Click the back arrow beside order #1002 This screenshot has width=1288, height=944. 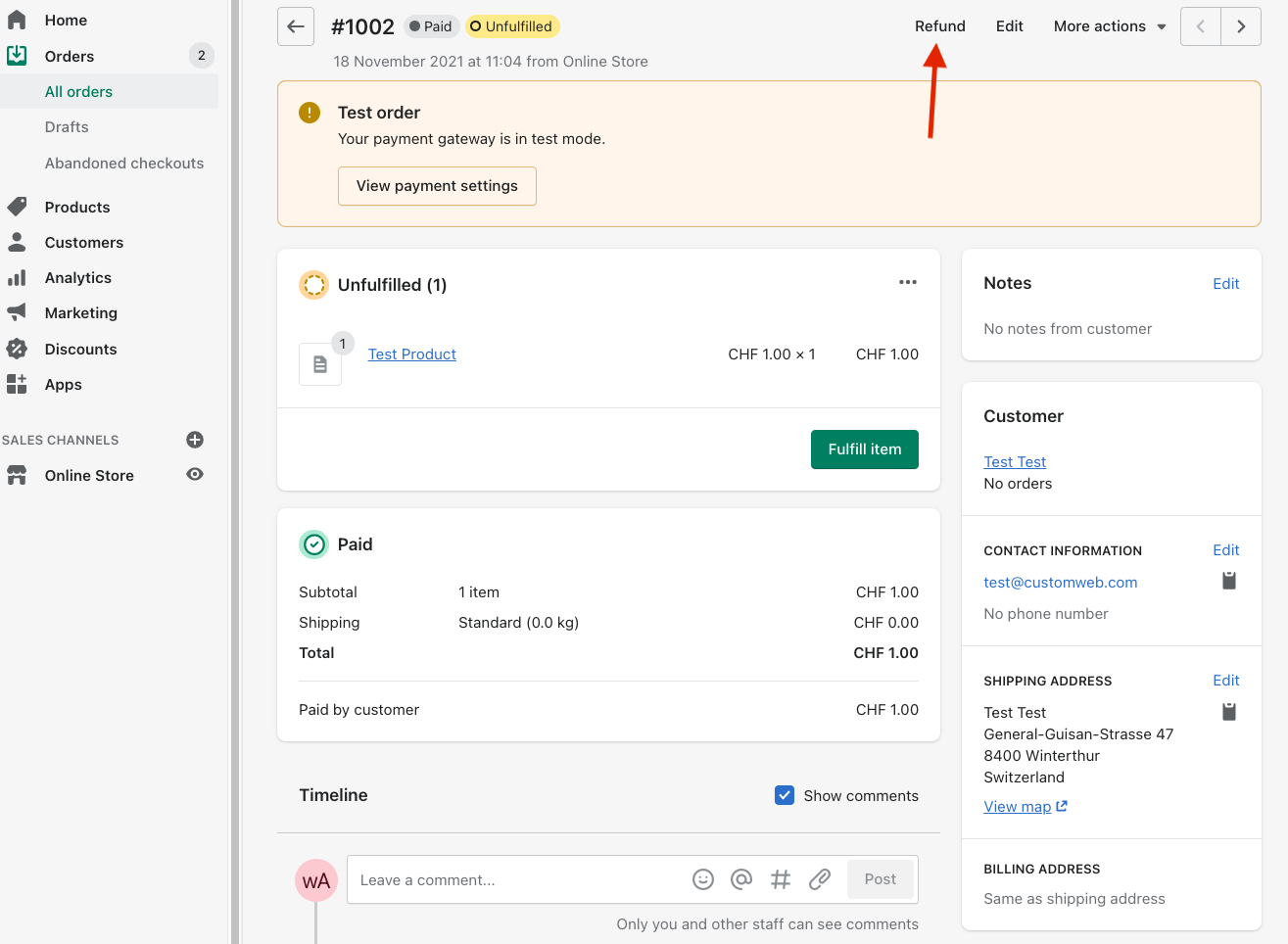click(296, 26)
